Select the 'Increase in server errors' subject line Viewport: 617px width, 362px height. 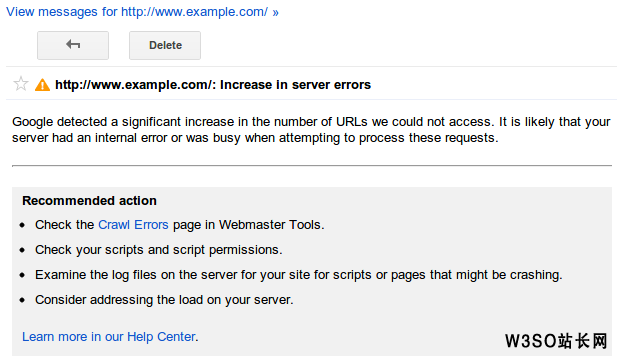coord(213,85)
